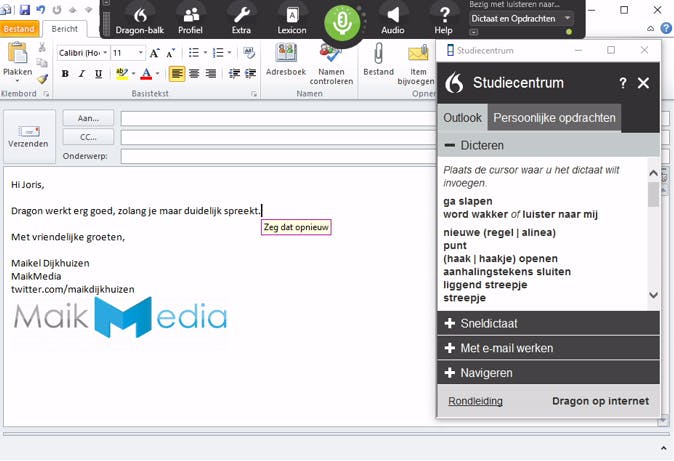The height and width of the screenshot is (461, 674).
Task: Toggle the green Dragon microphone
Action: [x=342, y=23]
